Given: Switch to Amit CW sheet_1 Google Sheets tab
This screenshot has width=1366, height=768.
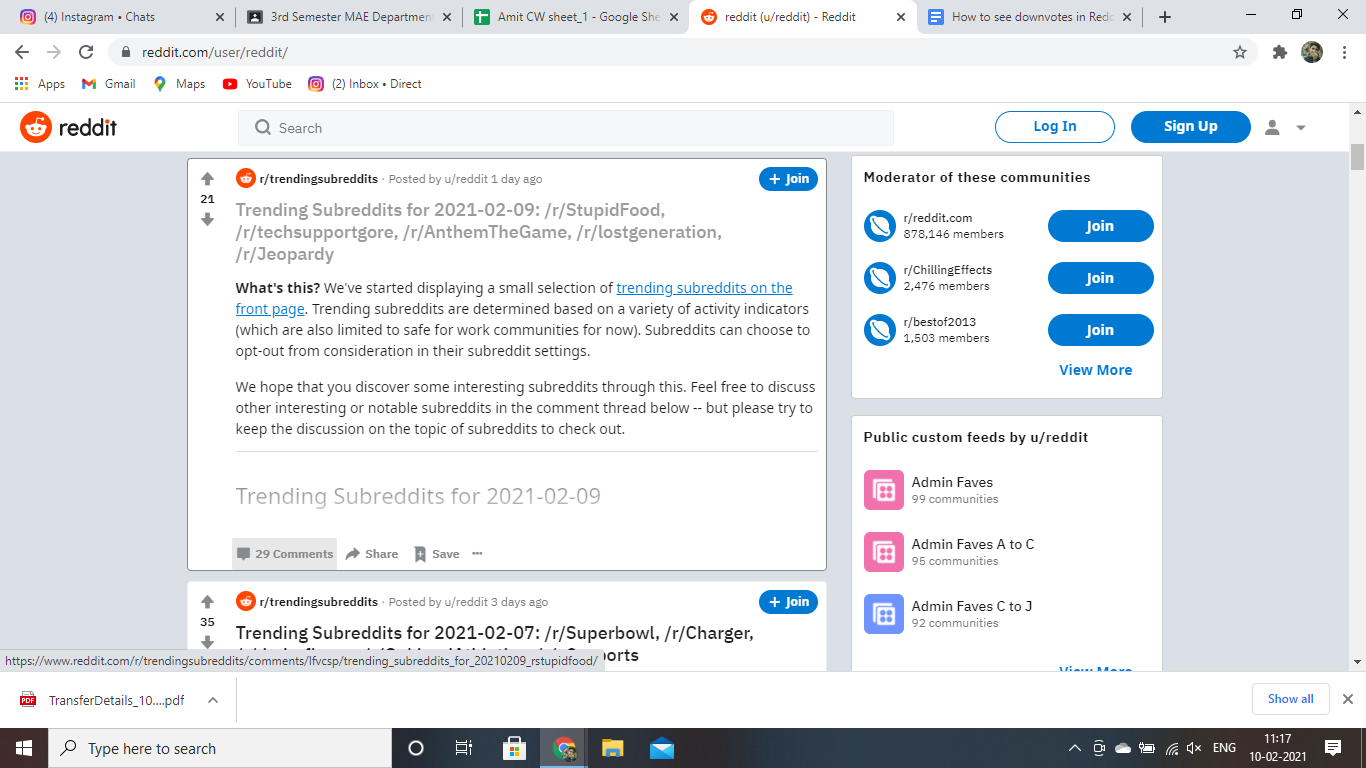Looking at the screenshot, I should 577,17.
